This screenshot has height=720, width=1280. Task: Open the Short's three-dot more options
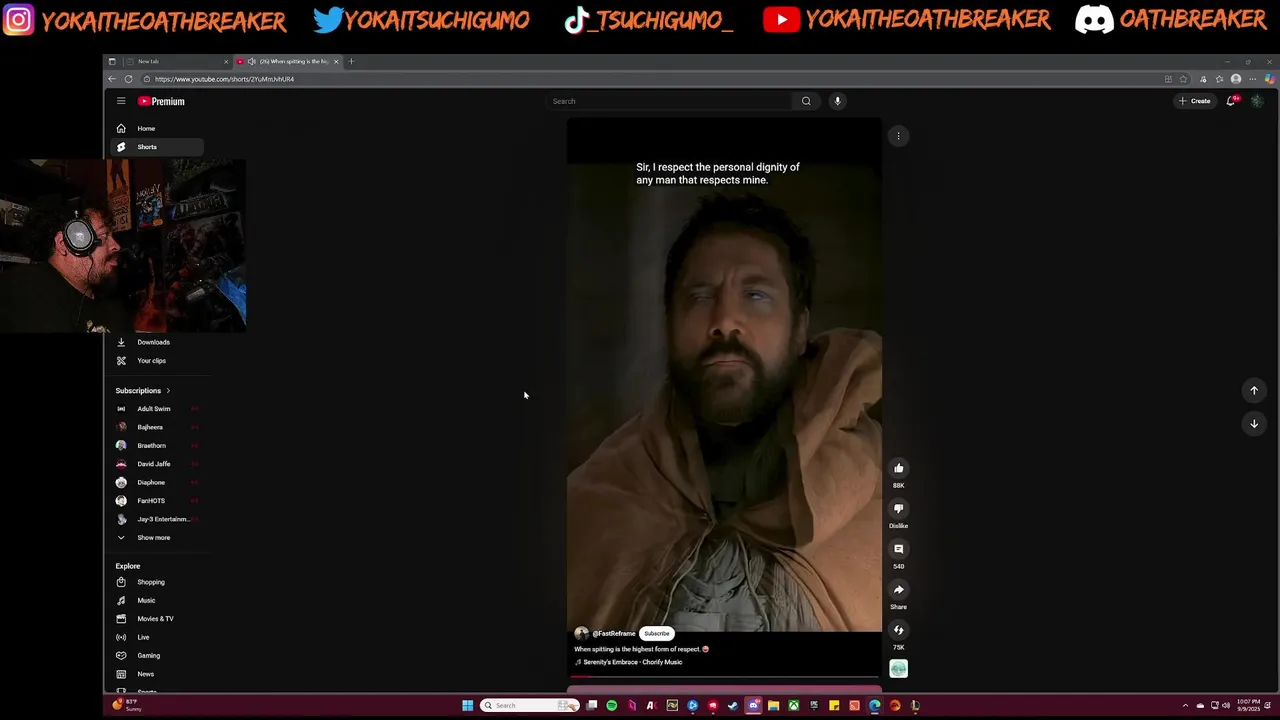[x=898, y=136]
